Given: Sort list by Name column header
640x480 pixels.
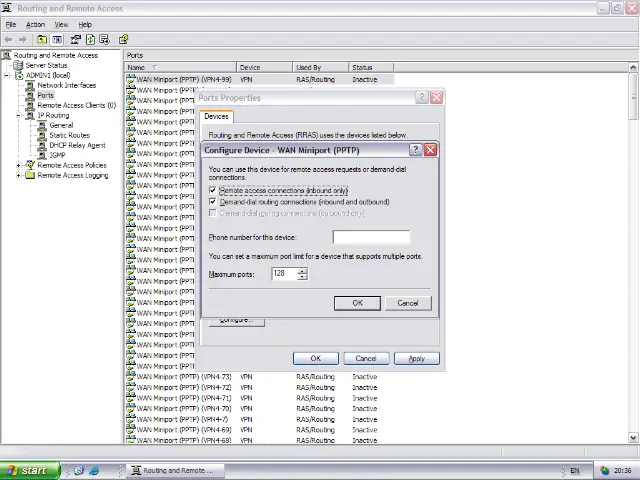Looking at the screenshot, I should coord(180,67).
